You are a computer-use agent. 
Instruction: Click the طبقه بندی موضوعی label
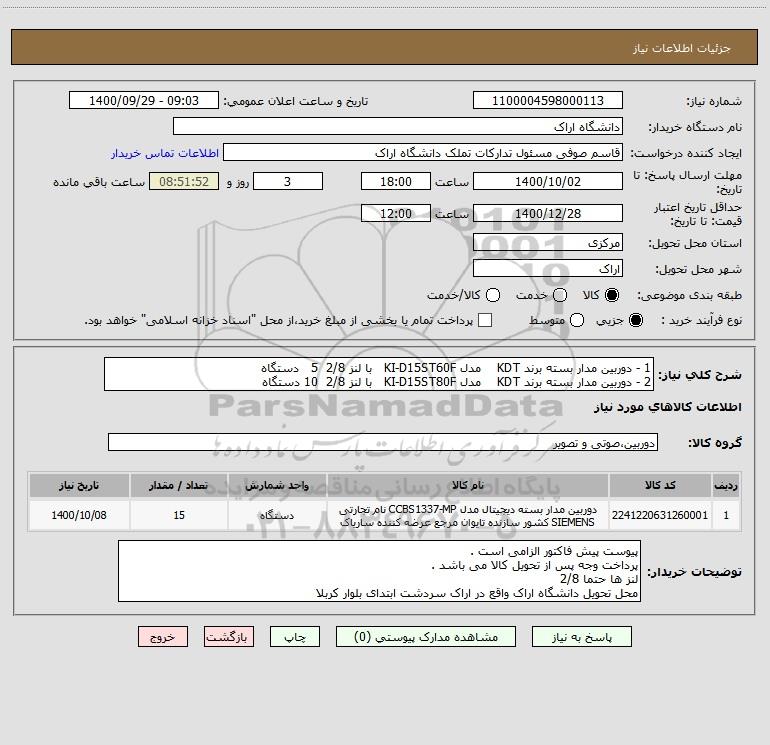[x=689, y=296]
